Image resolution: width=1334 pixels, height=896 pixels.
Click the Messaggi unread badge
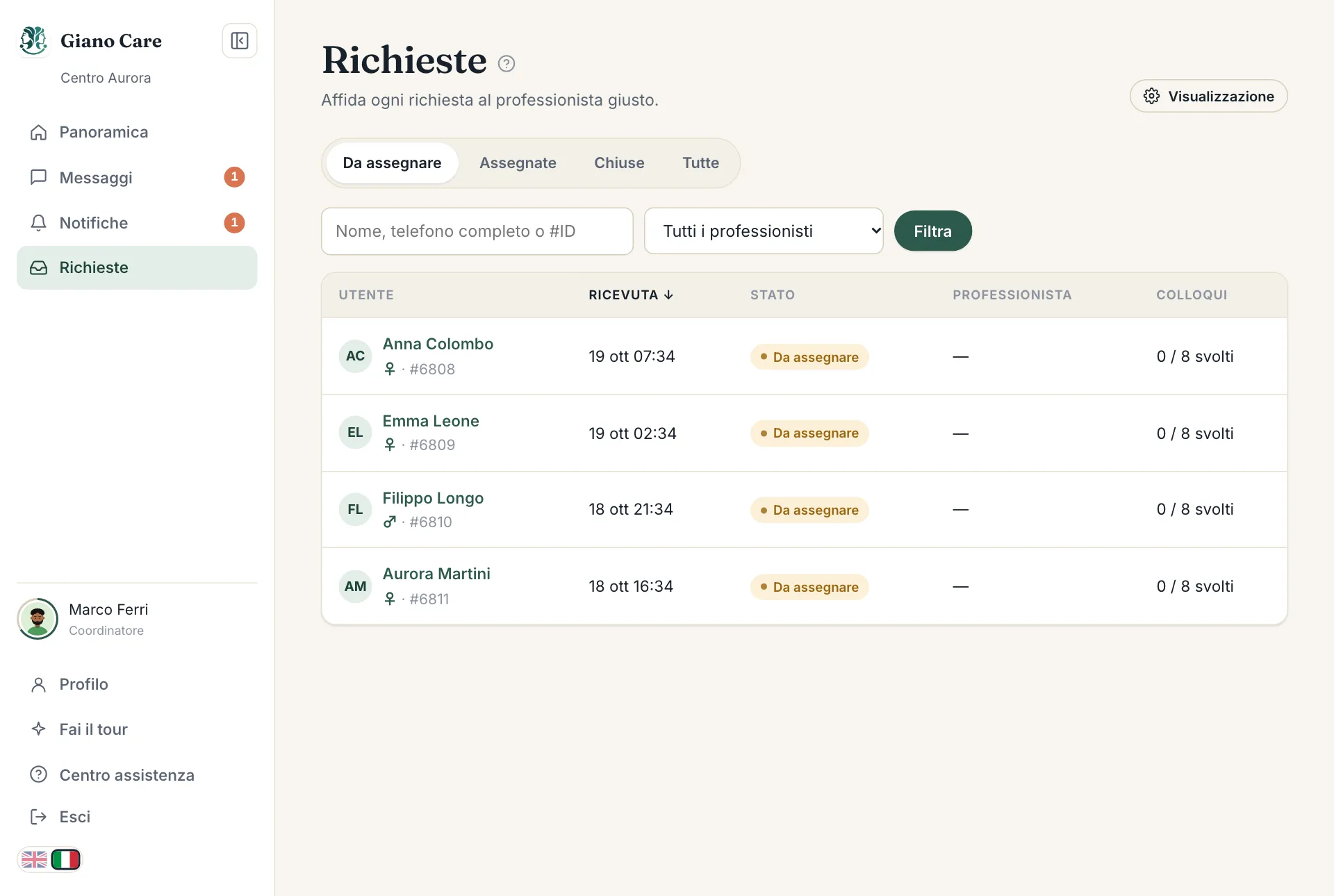coord(234,177)
